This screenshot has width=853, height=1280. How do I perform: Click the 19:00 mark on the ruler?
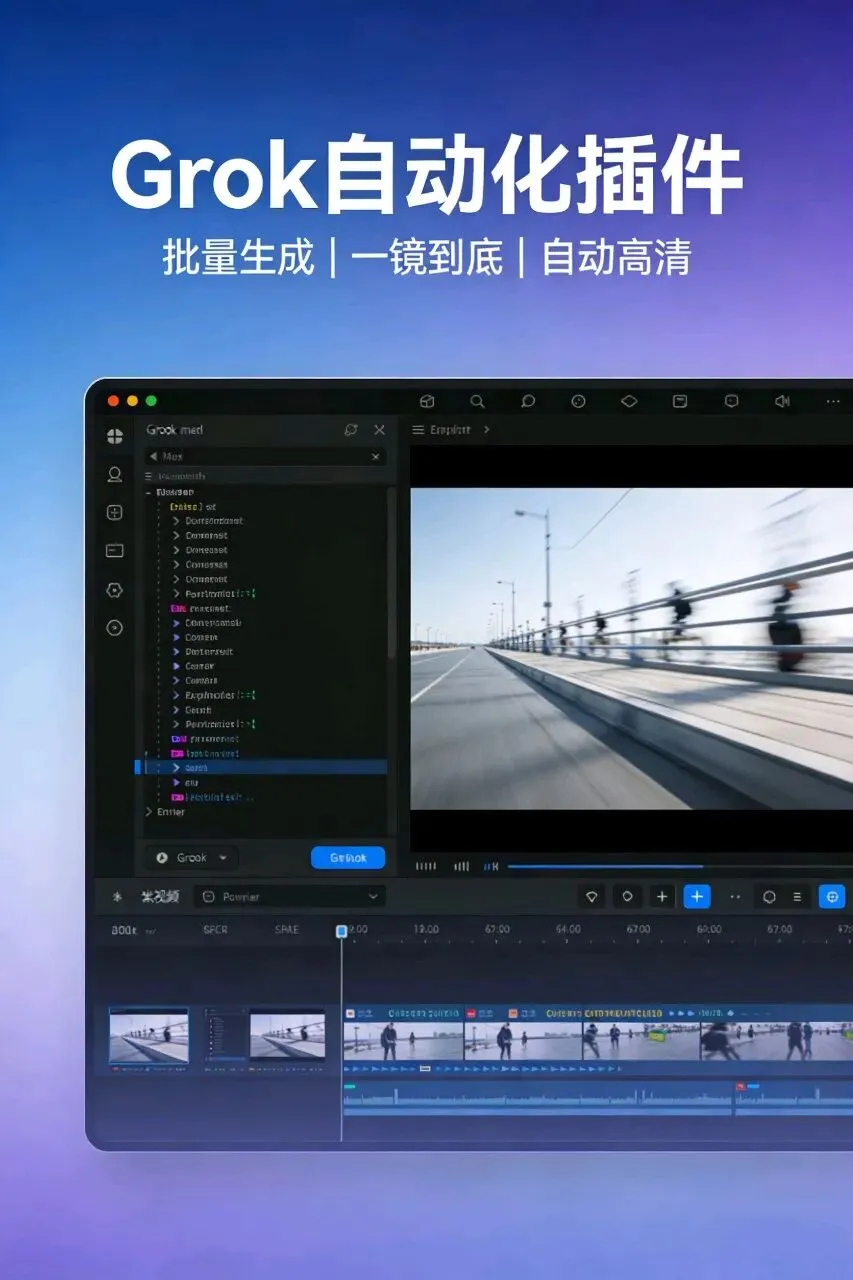click(425, 930)
